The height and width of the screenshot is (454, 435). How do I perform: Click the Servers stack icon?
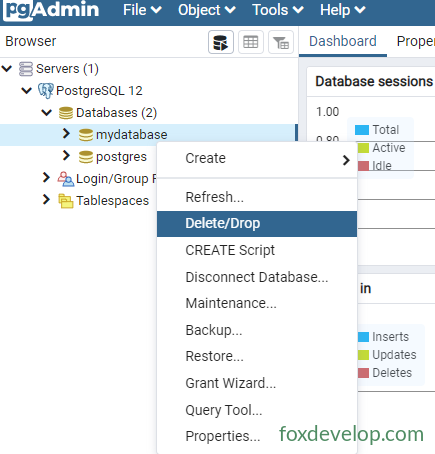coord(26,69)
